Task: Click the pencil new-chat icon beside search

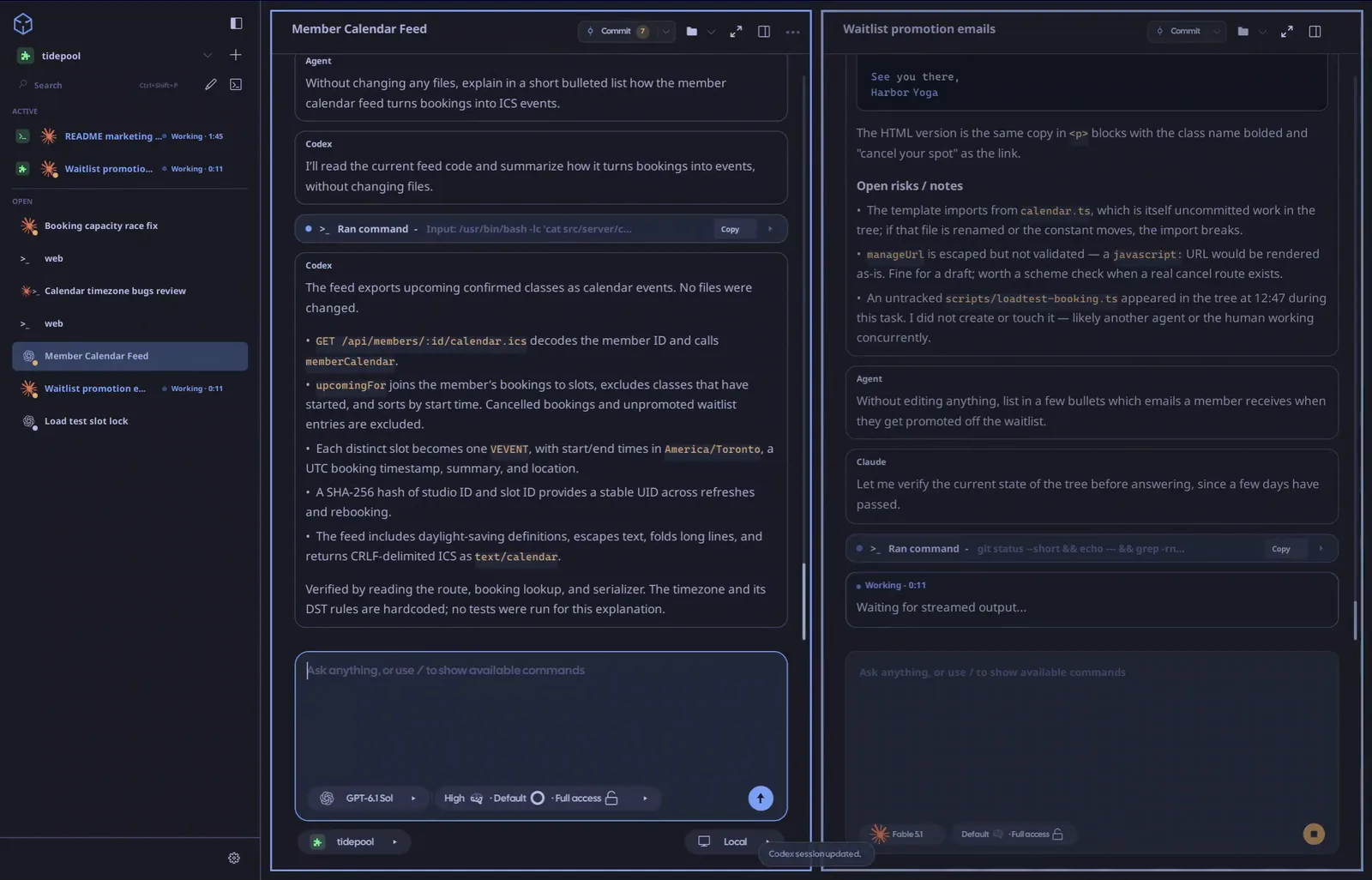Action: click(211, 84)
